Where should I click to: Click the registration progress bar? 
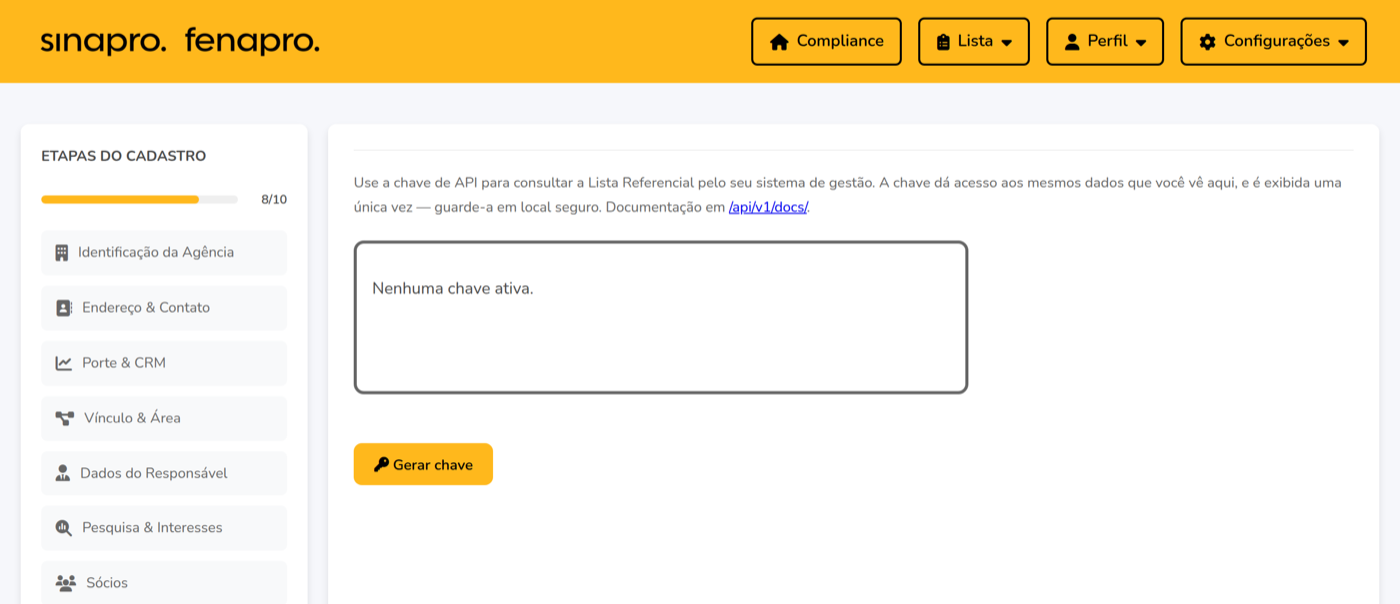pos(139,199)
